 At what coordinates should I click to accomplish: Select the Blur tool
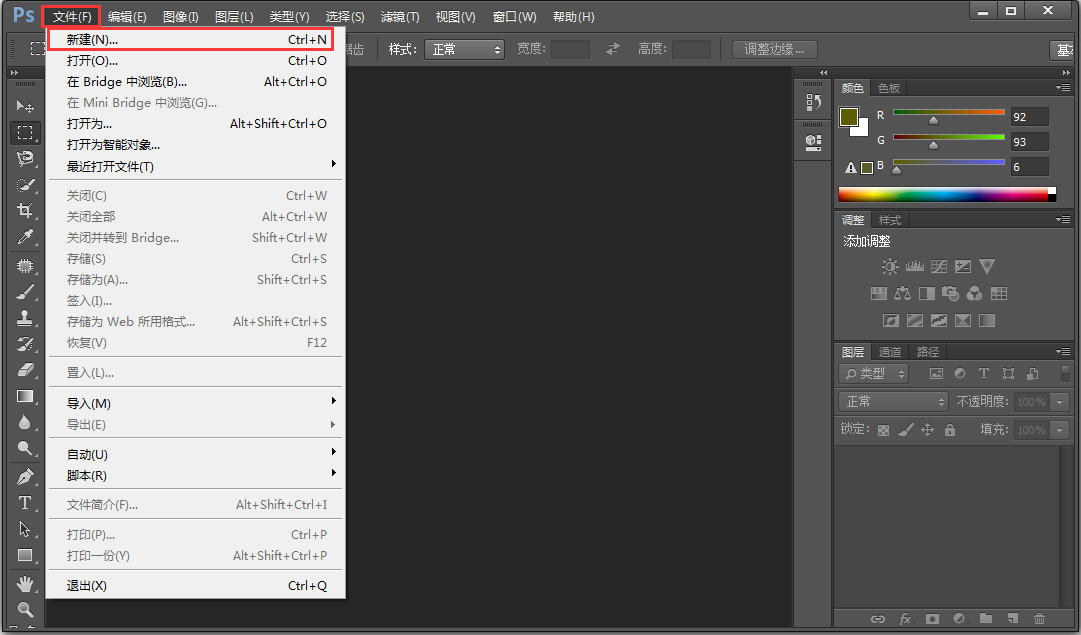(25, 423)
